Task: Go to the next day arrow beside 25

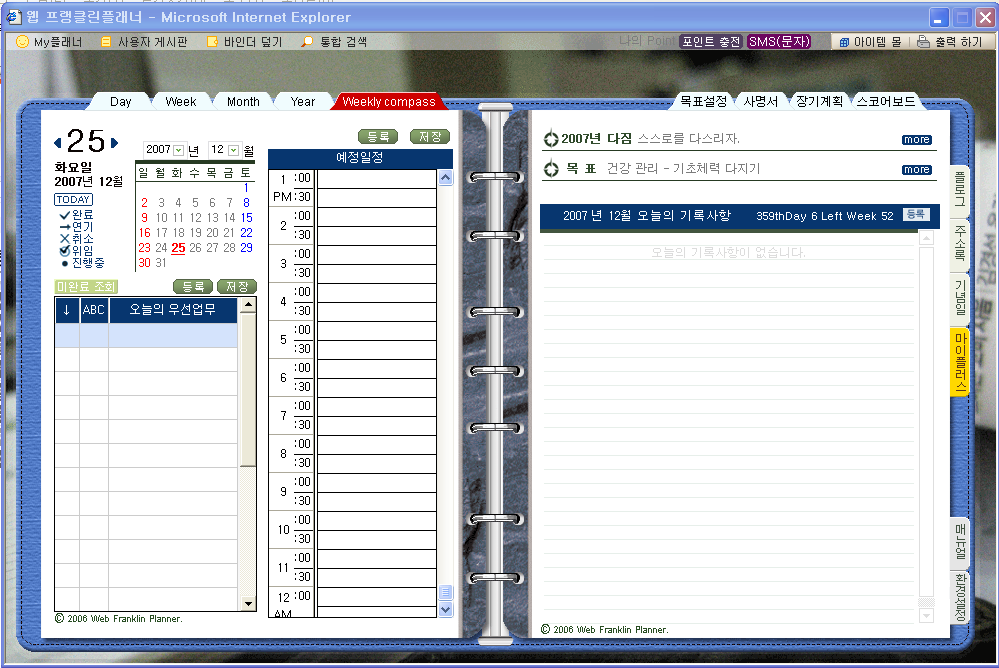Action: 115,143
